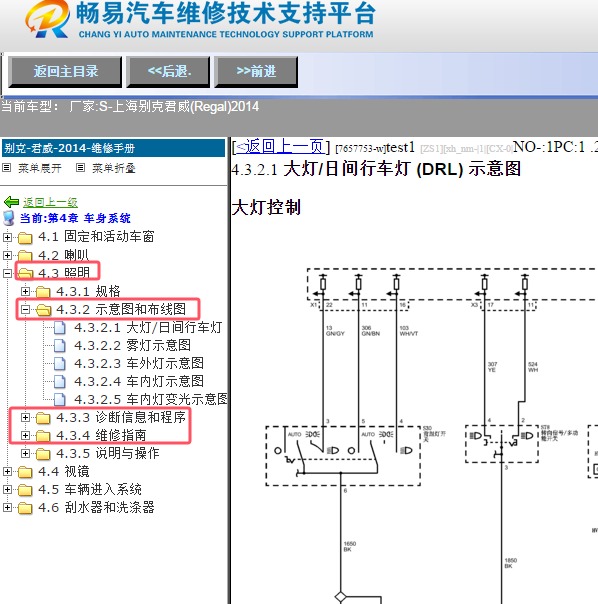Expand the 4.3.4 维修指南 node
This screenshot has width=598, height=604.
point(25,435)
